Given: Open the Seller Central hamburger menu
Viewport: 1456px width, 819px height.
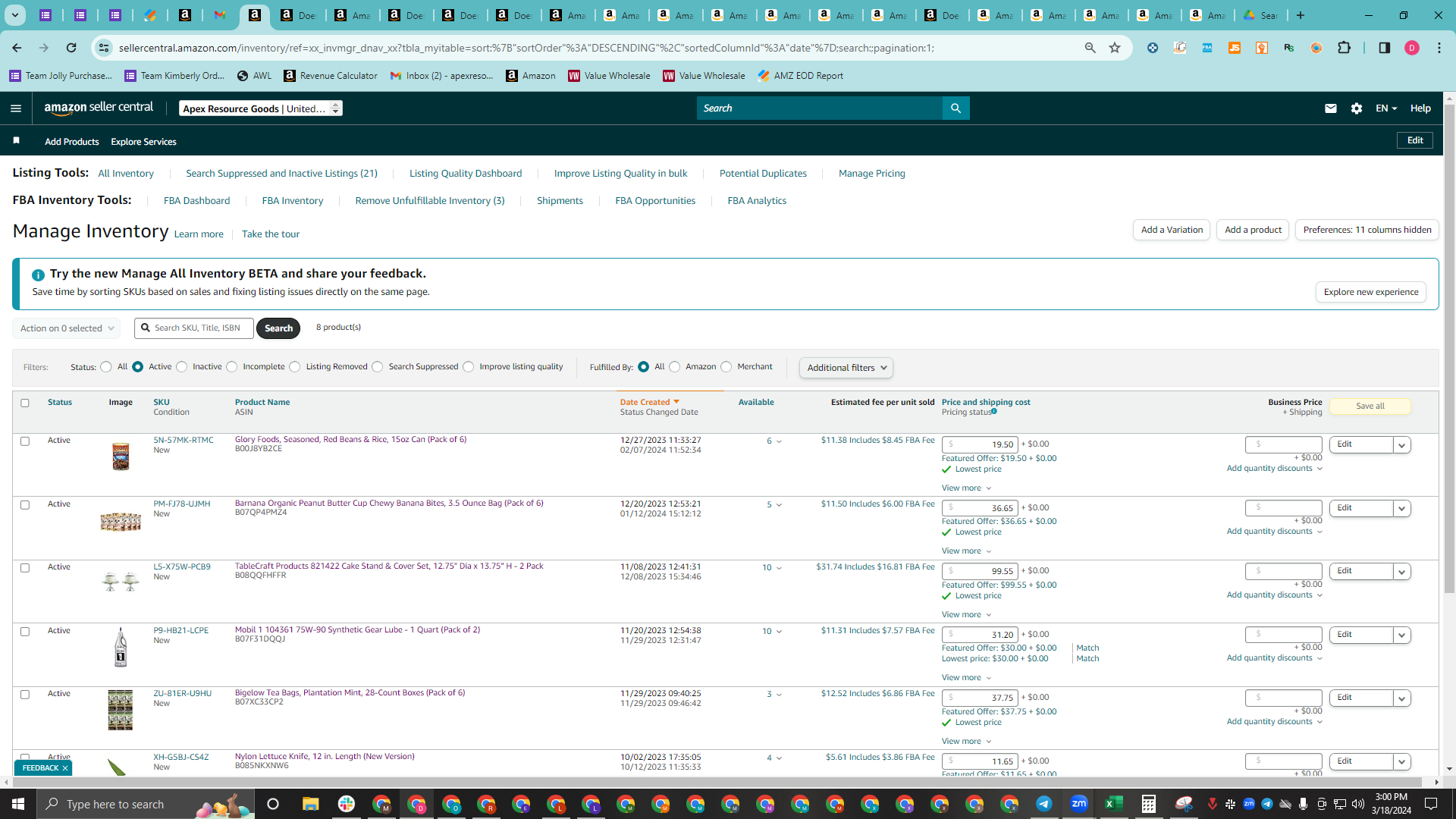Looking at the screenshot, I should (x=16, y=108).
